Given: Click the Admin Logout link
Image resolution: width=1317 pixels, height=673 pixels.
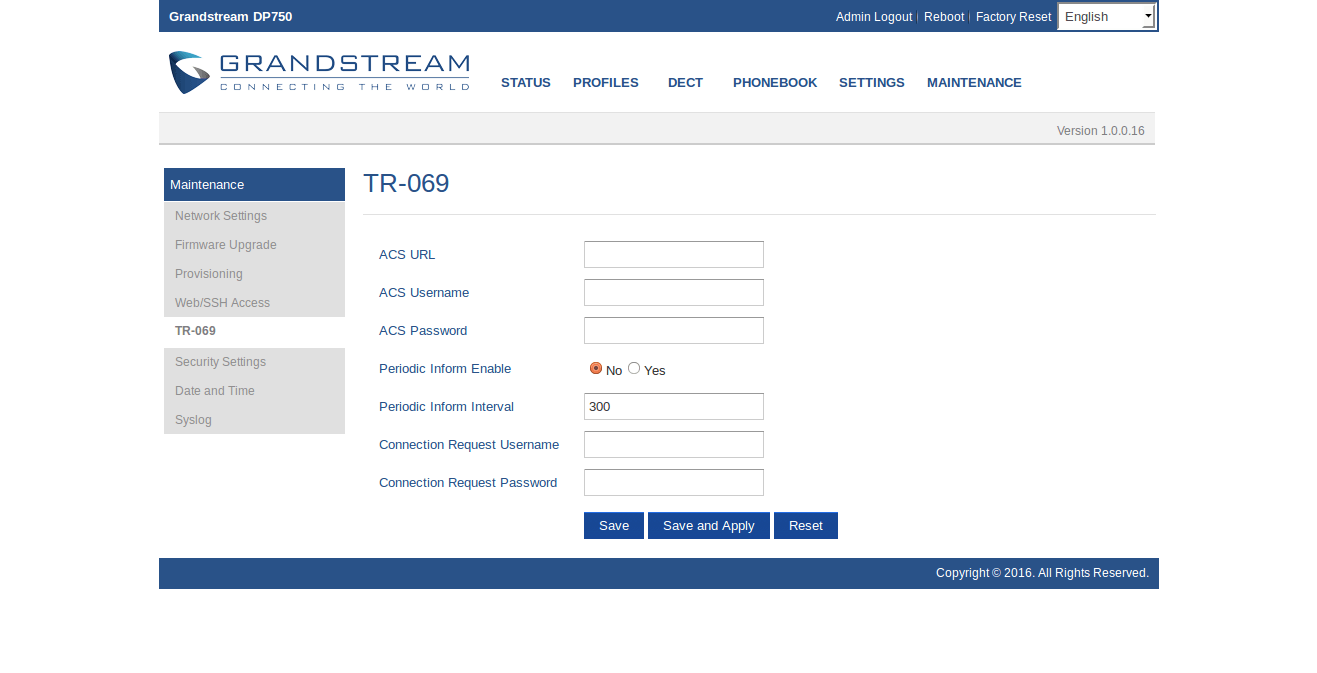Looking at the screenshot, I should tap(873, 17).
